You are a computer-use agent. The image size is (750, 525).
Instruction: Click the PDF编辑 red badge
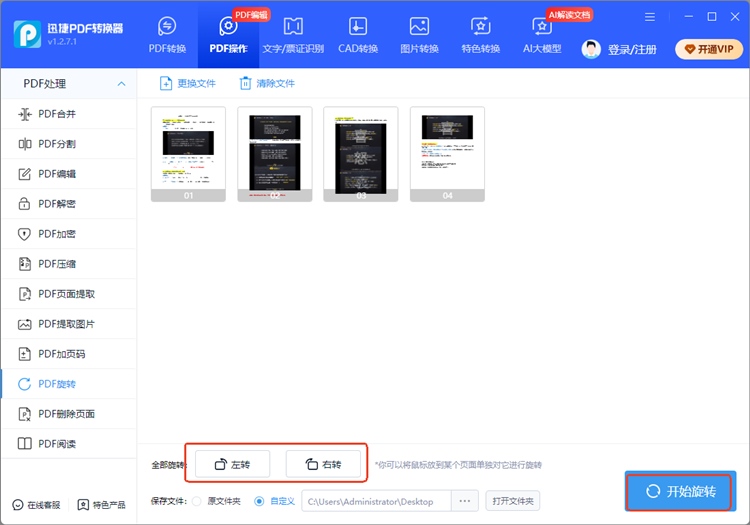coord(251,15)
